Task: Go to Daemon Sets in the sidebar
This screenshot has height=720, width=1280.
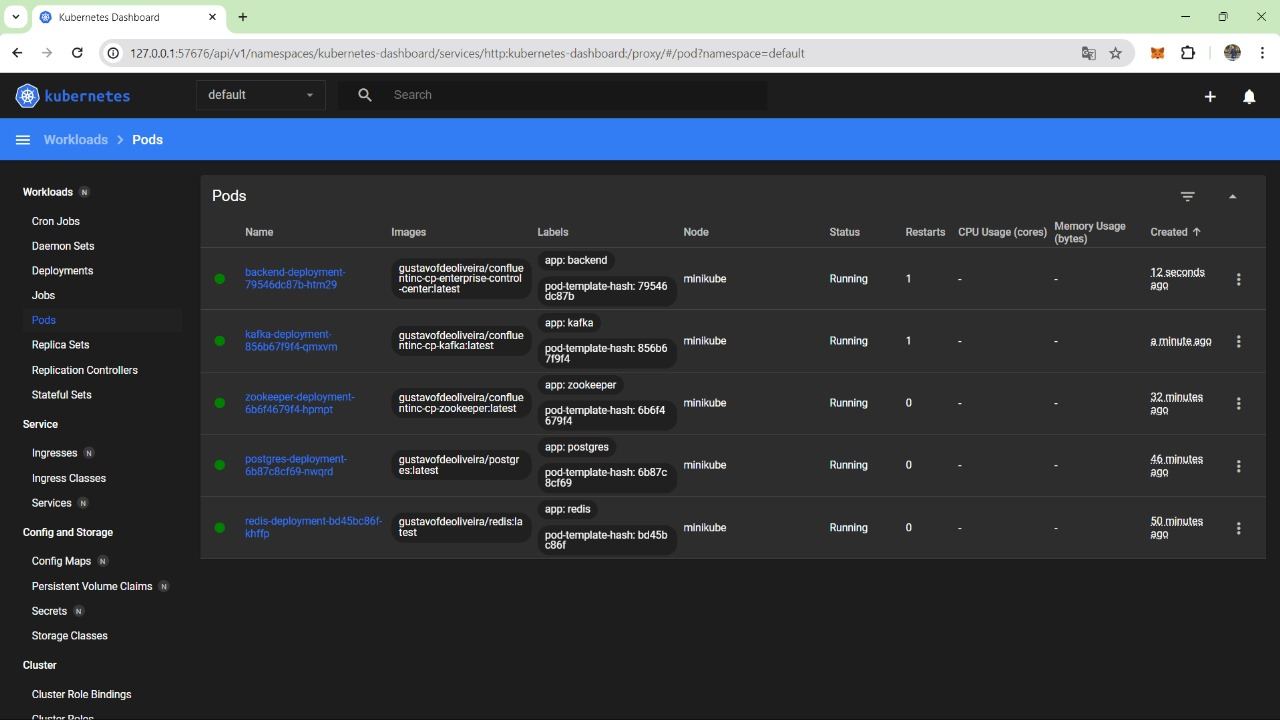Action: (63, 246)
